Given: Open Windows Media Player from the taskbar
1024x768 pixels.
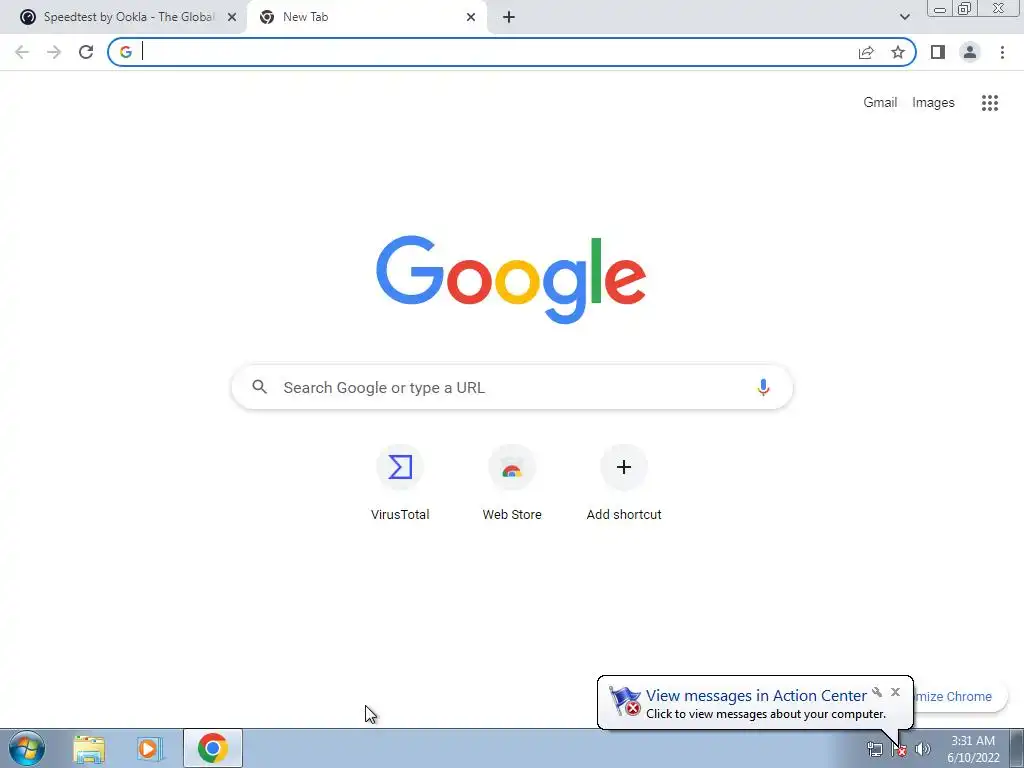Looking at the screenshot, I should (149, 748).
